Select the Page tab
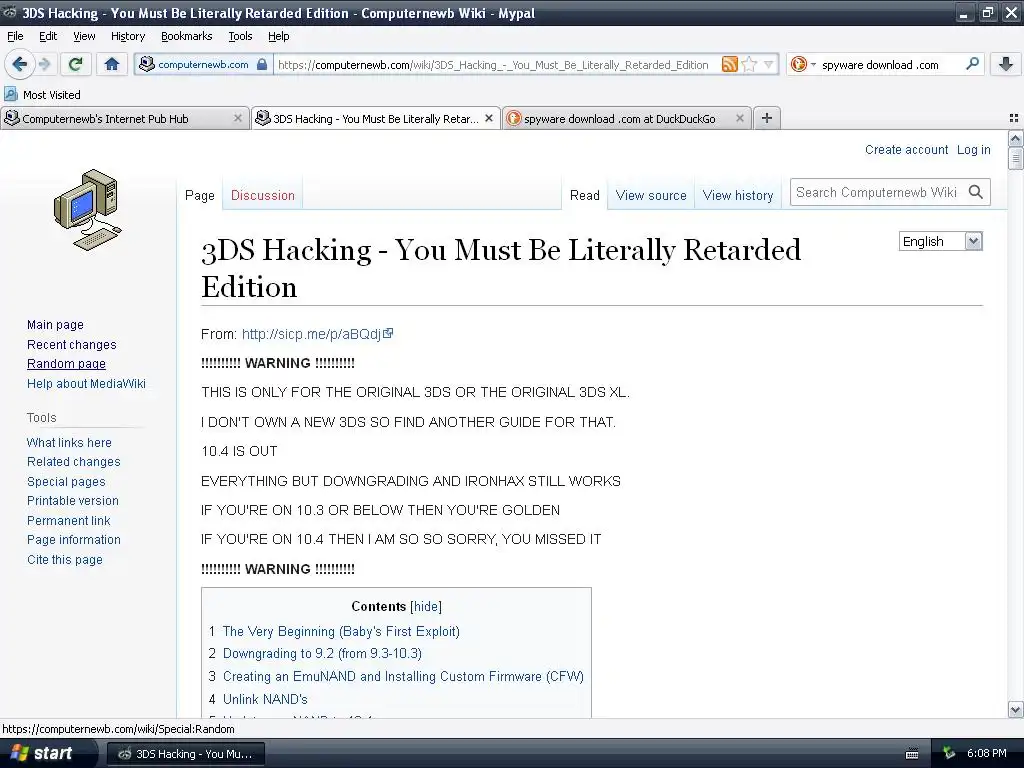The width and height of the screenshot is (1024, 768). pyautogui.click(x=200, y=195)
